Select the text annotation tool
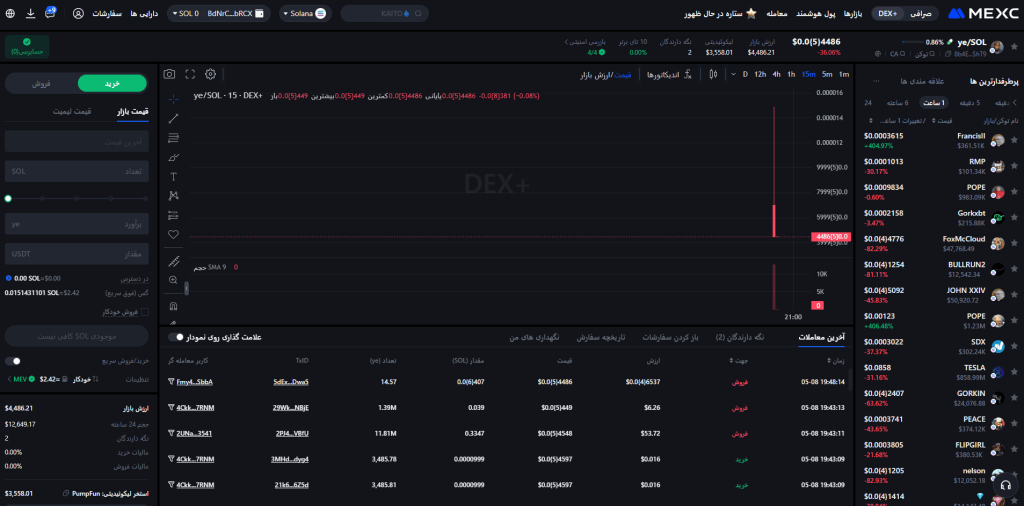 (x=173, y=176)
